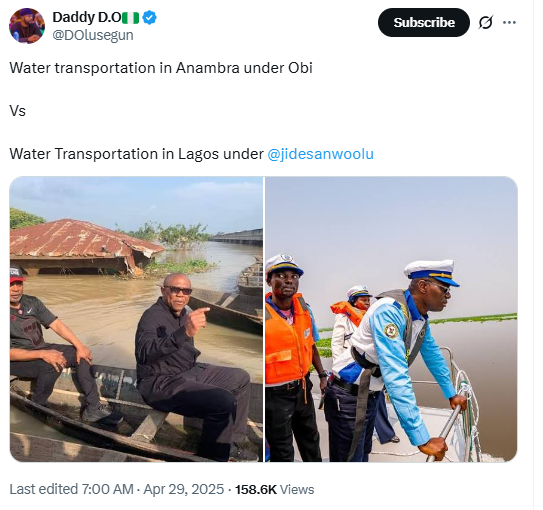View the flooded canoe photo on the left
The image size is (543, 510).
click(x=136, y=319)
